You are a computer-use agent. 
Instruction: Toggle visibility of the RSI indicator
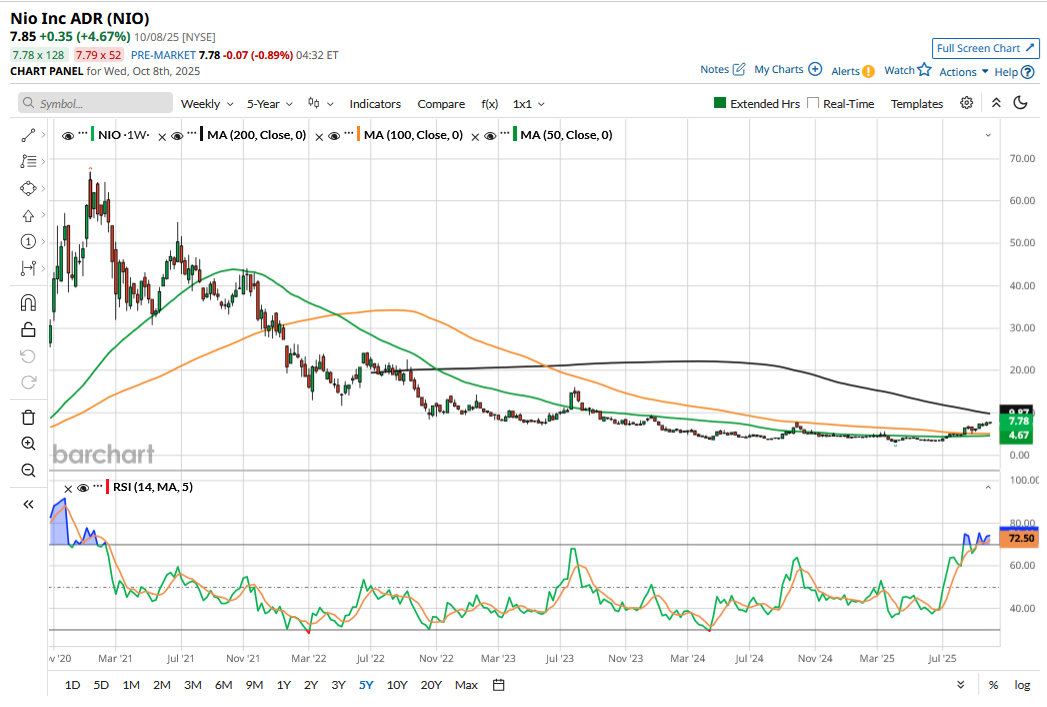click(x=83, y=488)
